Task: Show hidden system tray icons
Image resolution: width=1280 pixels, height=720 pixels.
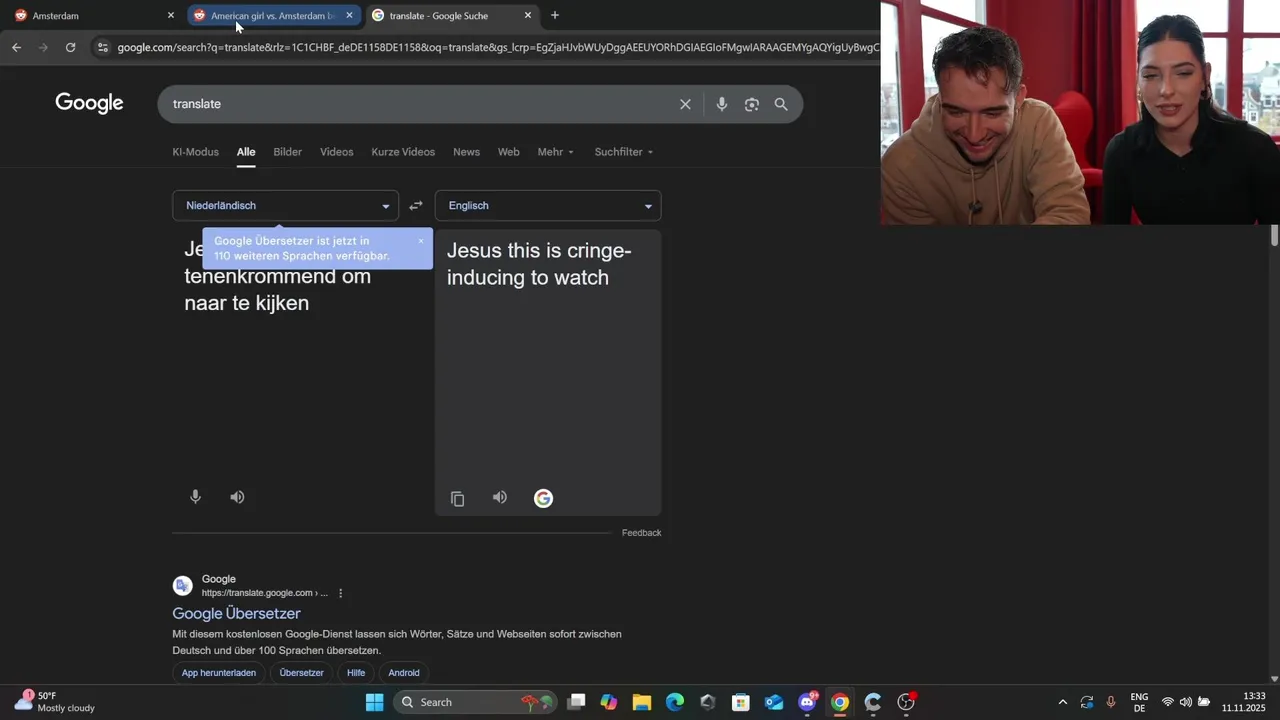Action: [x=1062, y=702]
